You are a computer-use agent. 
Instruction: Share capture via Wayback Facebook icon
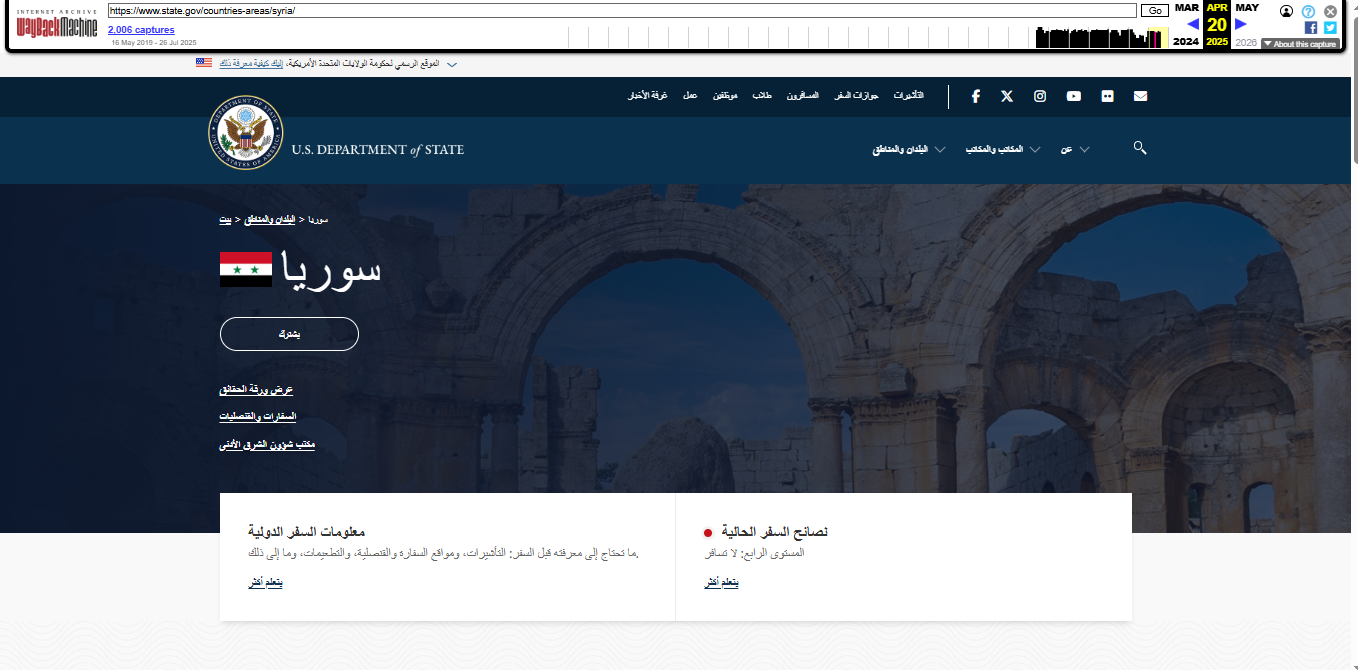(x=1311, y=28)
